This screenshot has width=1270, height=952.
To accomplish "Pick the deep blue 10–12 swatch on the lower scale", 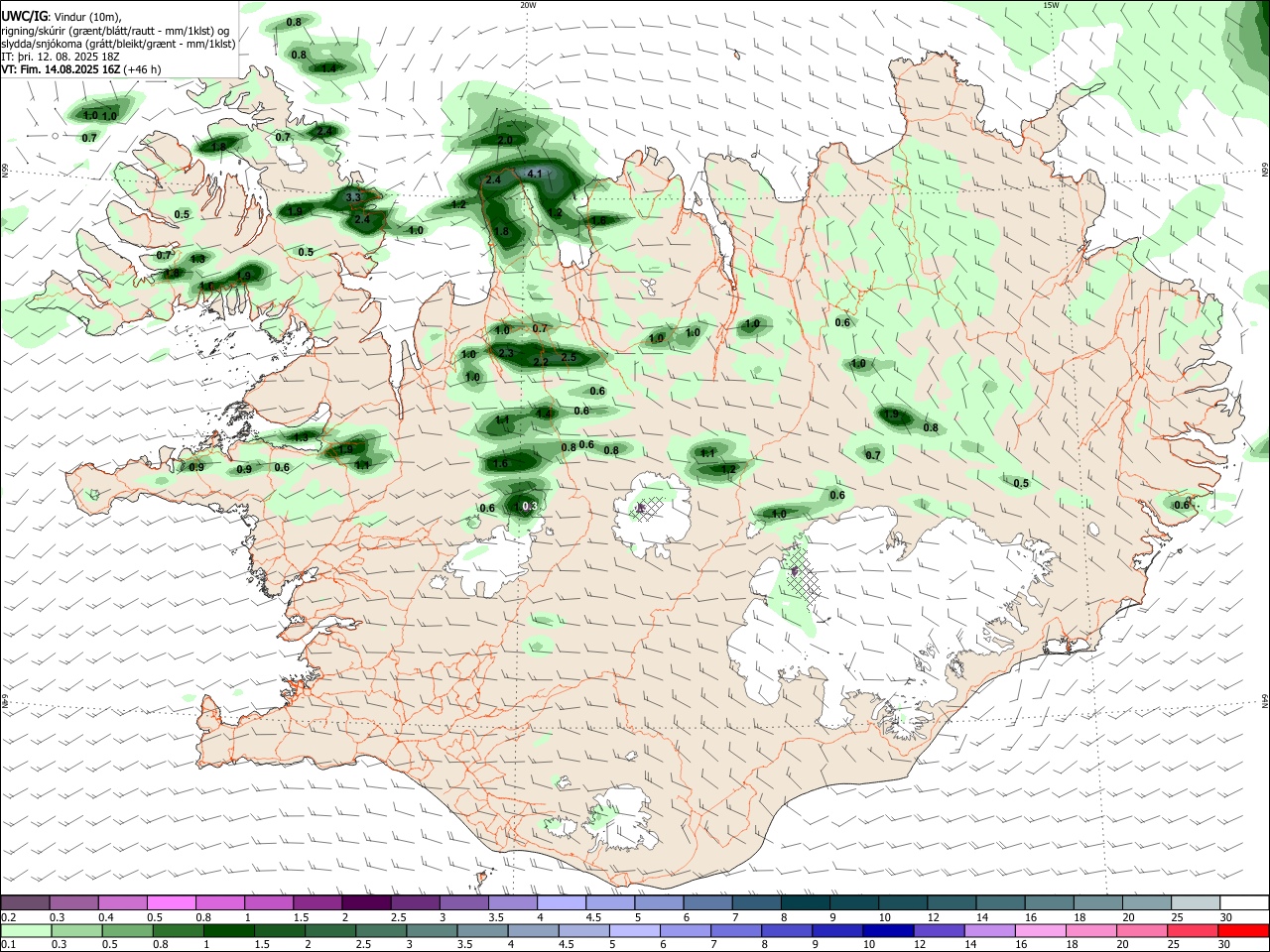I will click(x=888, y=930).
